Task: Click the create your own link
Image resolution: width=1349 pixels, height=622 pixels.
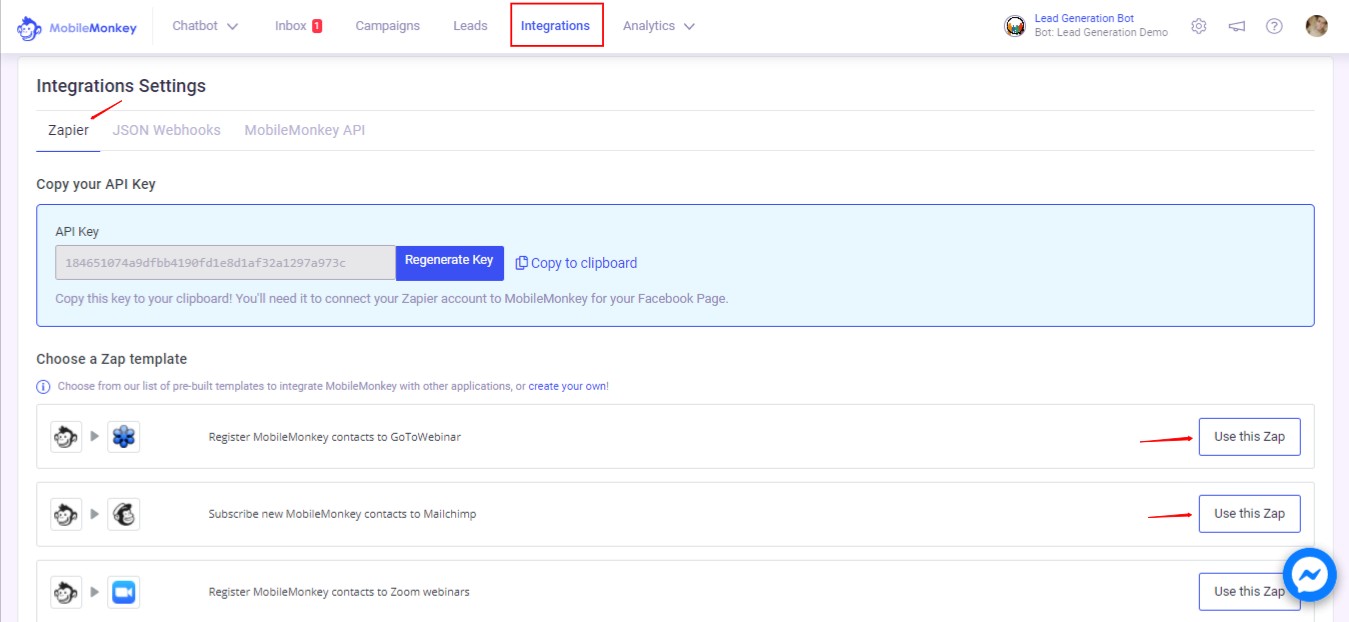Action: point(568,386)
